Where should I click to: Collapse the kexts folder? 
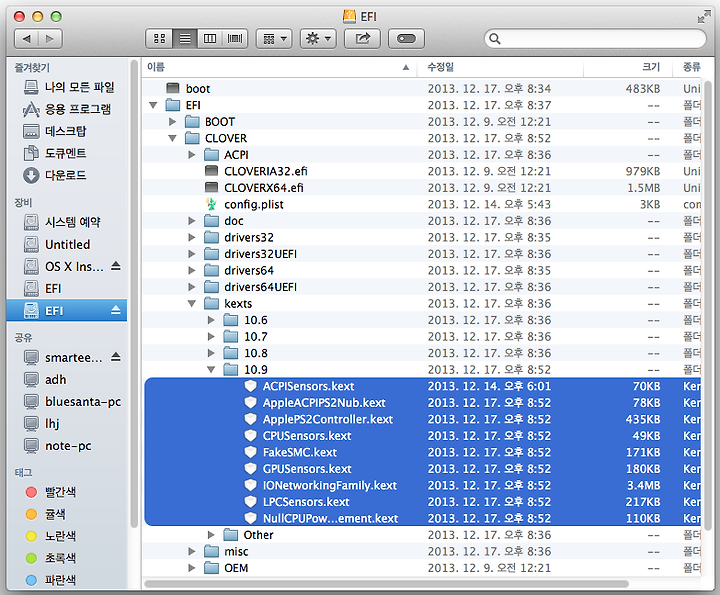click(192, 303)
